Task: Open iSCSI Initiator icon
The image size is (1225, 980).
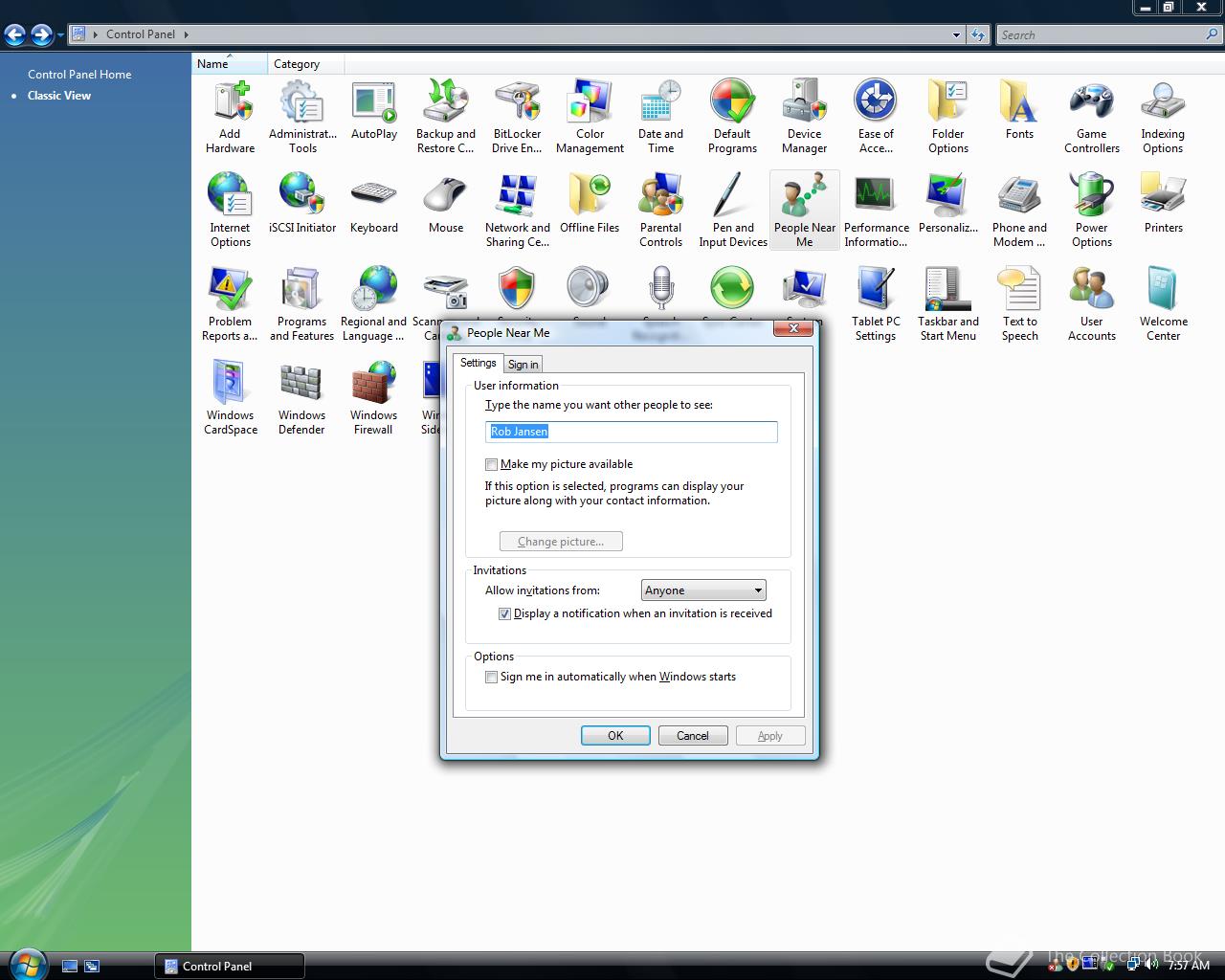Action: point(302,204)
